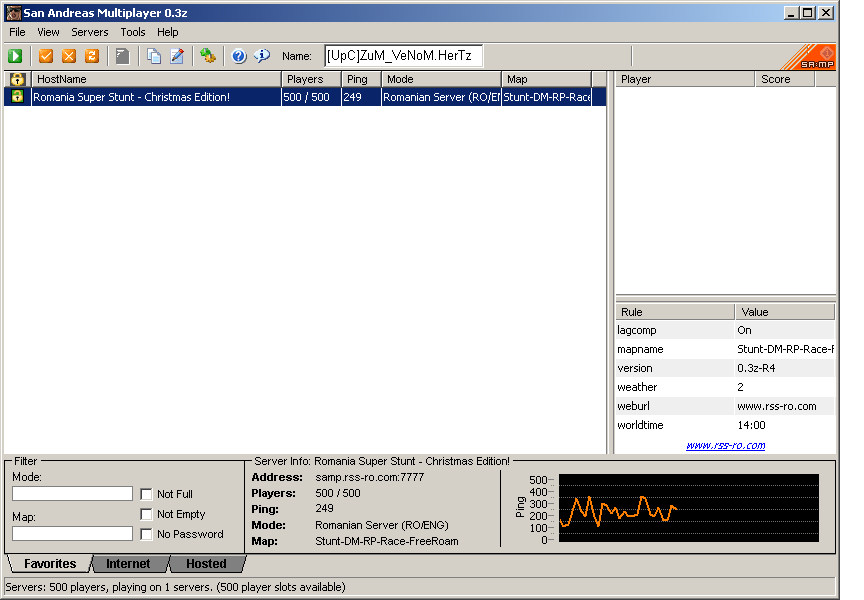
Task: Click the weburl value www.rss-ro.com
Action: (777, 406)
